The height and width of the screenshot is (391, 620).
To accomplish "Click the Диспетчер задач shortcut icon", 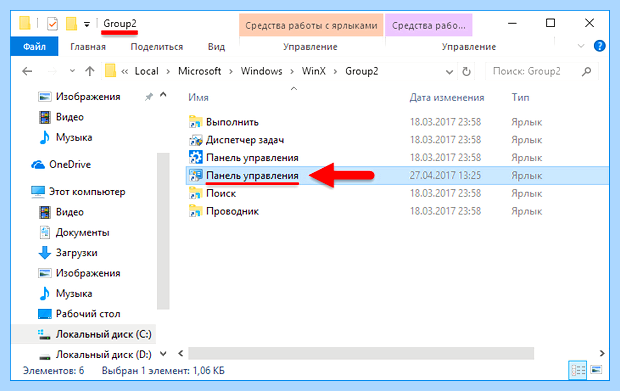I will pyautogui.click(x=195, y=140).
